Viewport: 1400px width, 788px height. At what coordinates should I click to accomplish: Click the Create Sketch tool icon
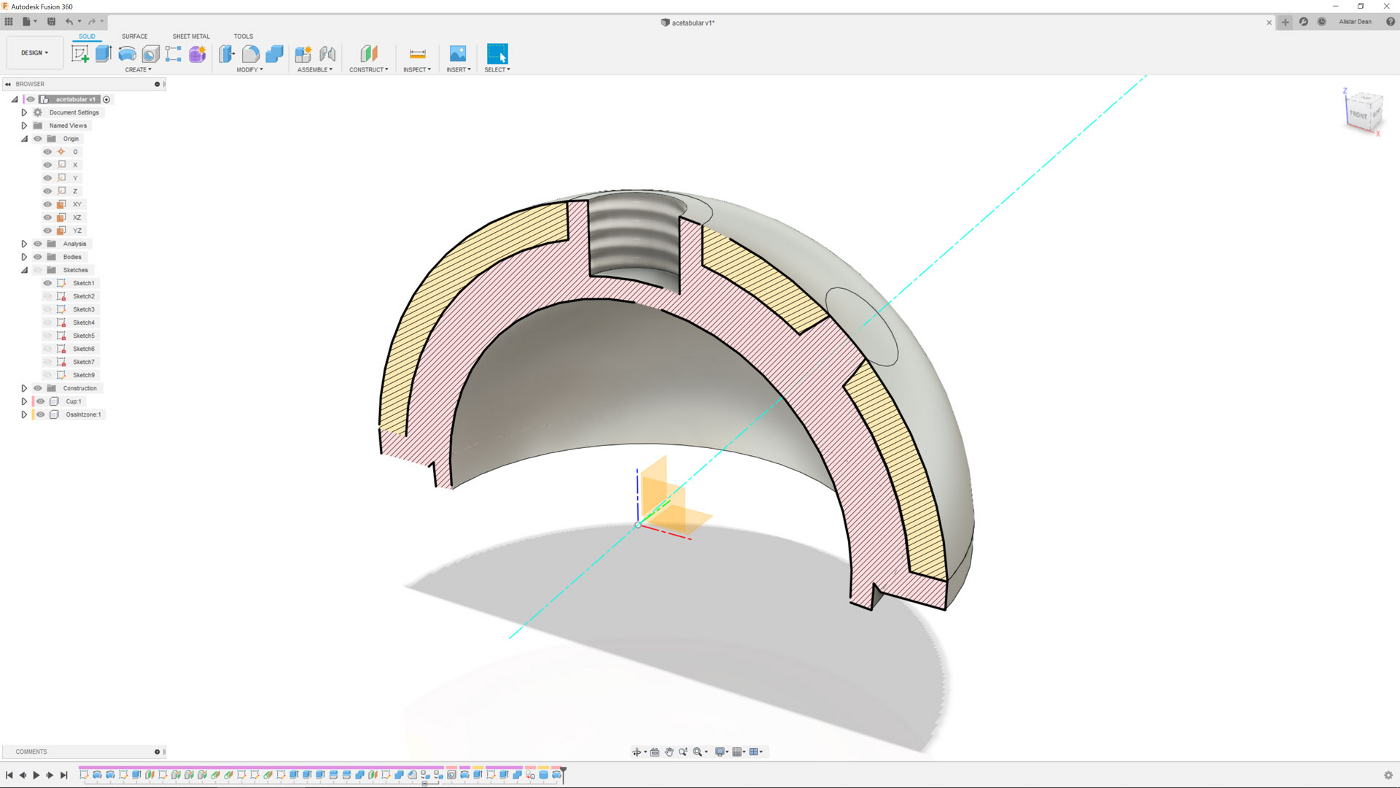pos(80,54)
